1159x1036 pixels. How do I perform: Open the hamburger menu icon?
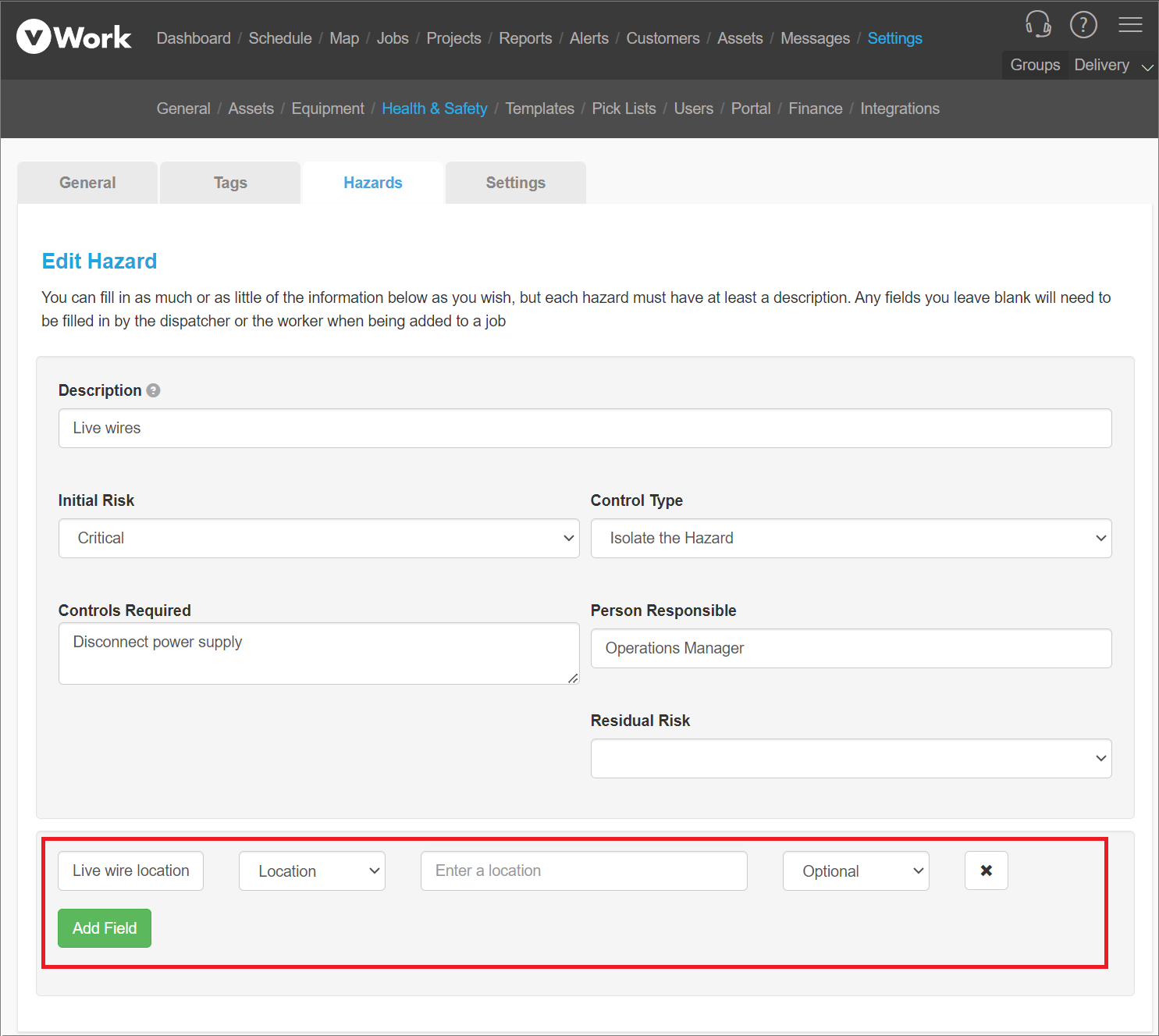tap(1129, 25)
